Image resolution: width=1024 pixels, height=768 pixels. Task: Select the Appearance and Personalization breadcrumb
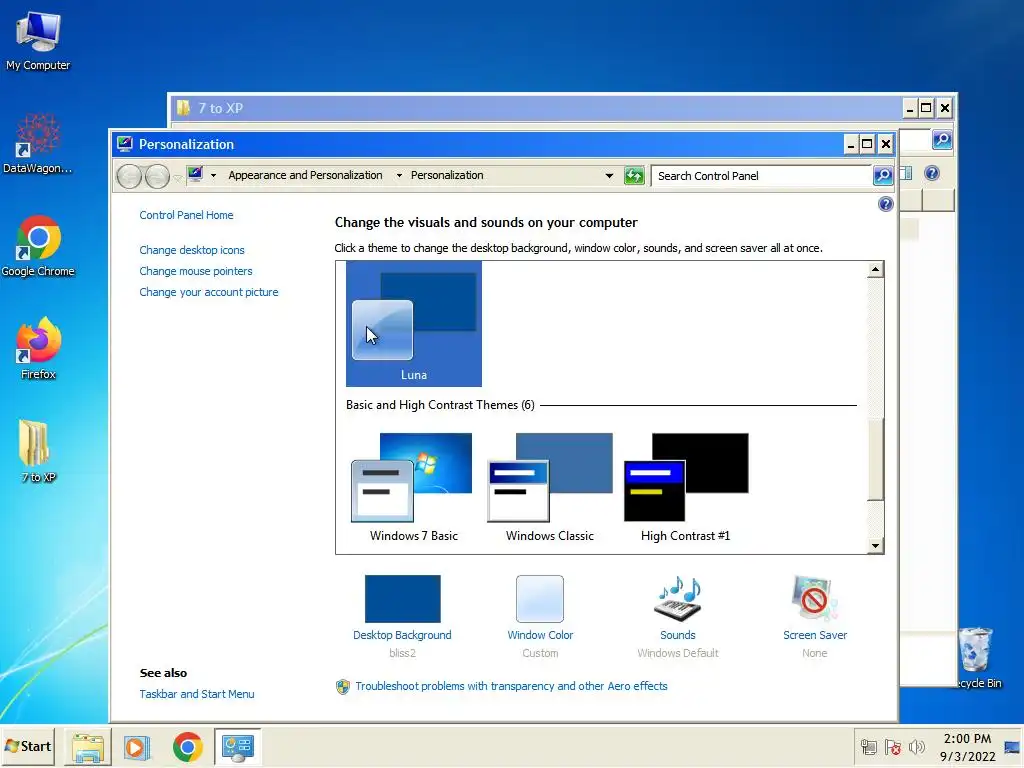[305, 175]
